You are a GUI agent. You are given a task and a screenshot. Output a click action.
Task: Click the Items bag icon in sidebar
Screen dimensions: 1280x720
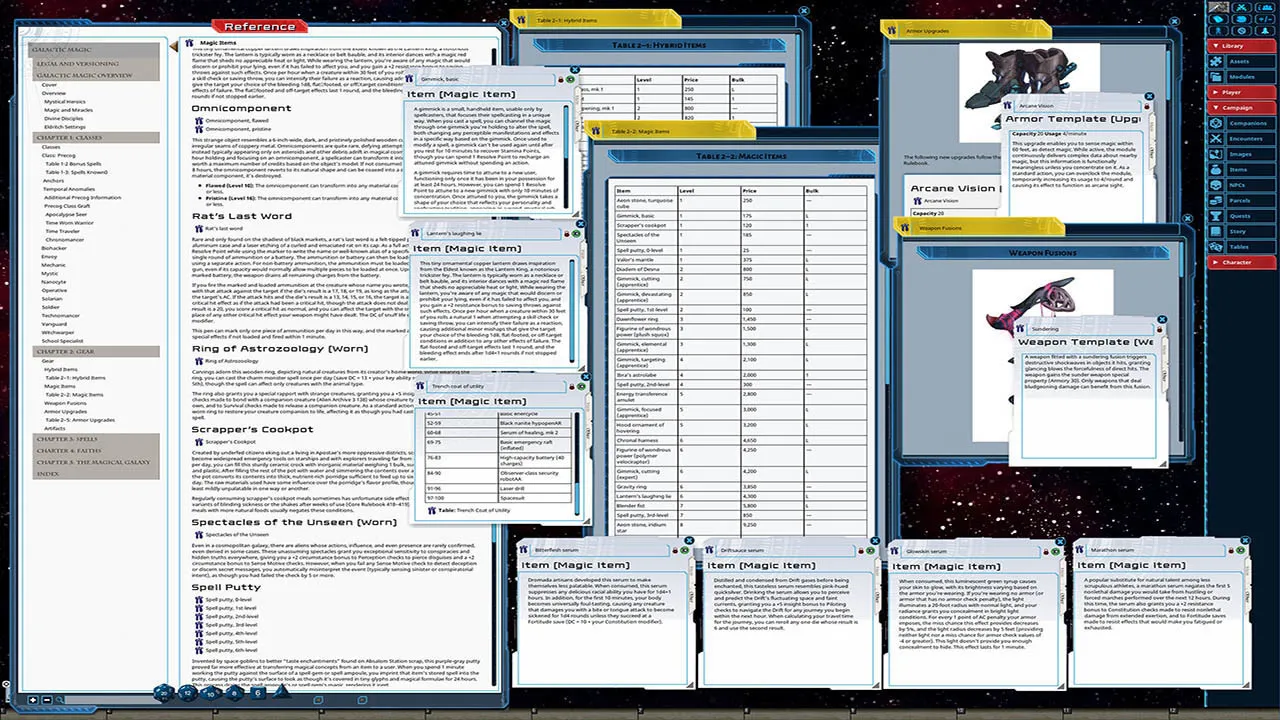click(x=1217, y=170)
